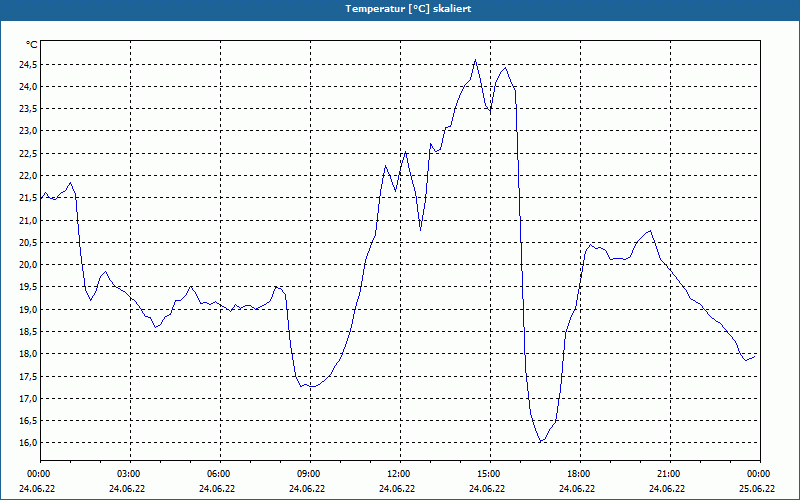Image resolution: width=800 pixels, height=500 pixels.
Task: Click the 24.06.22 date under 03:00
Action: pos(127,488)
